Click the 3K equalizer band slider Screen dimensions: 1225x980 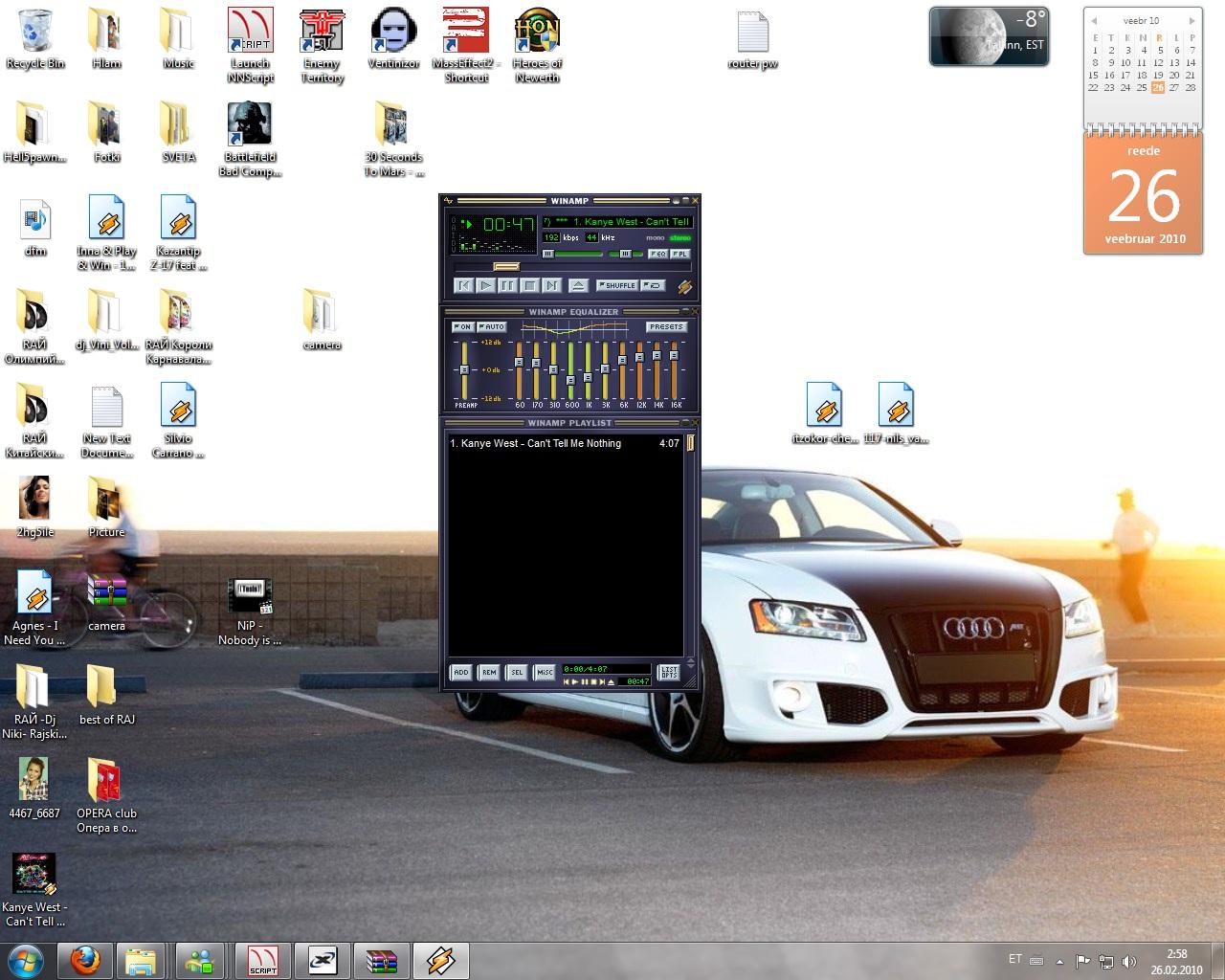click(x=605, y=369)
